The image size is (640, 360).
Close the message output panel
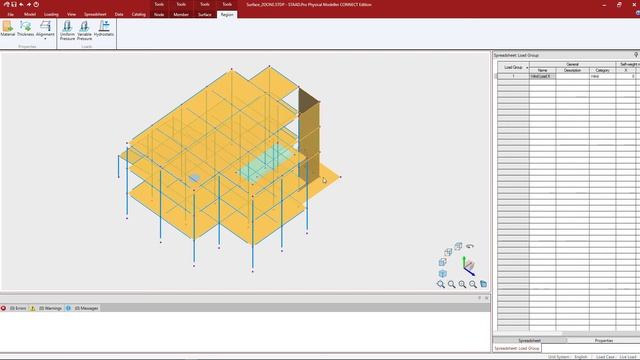(x=486, y=298)
